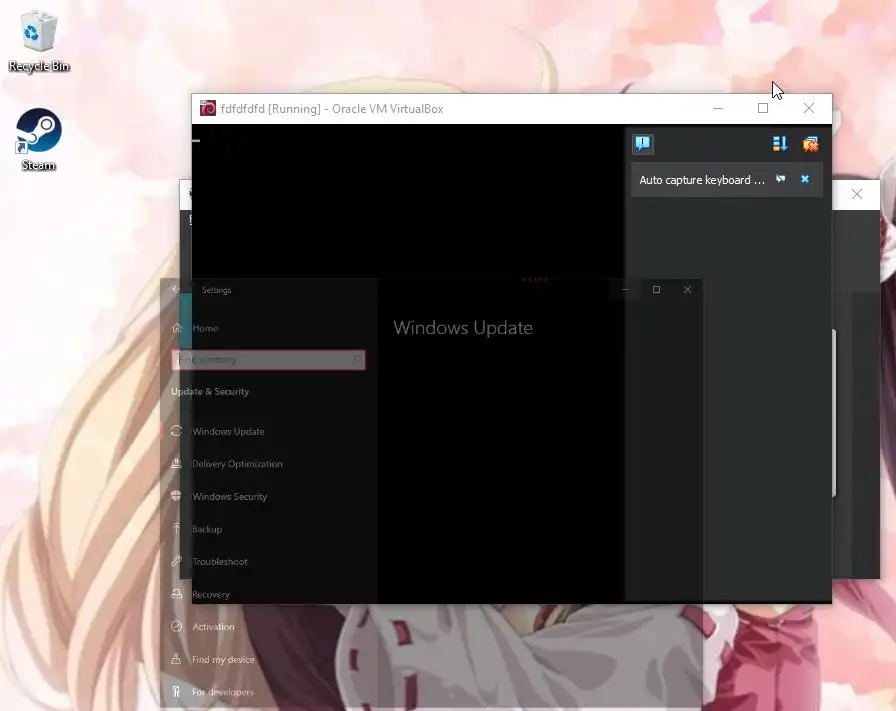Click the Activation checkmark circle icon
This screenshot has width=896, height=711.
pyautogui.click(x=177, y=626)
